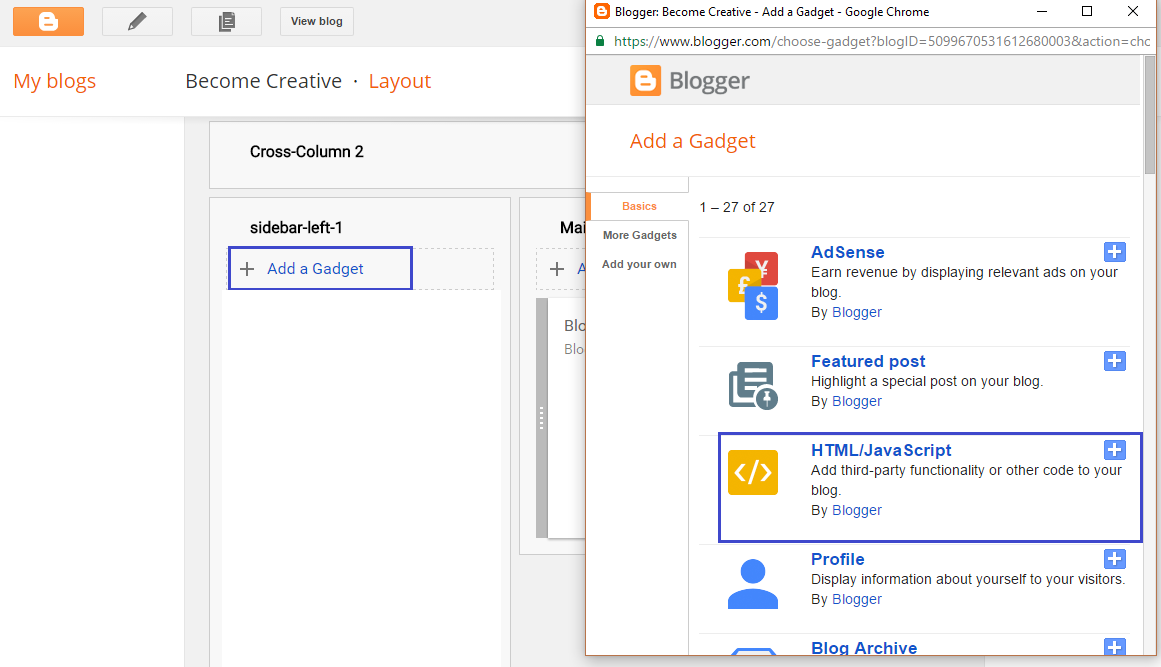The image size is (1161, 667).
Task: Add the Featured post gadget plus button
Action: pos(1114,361)
